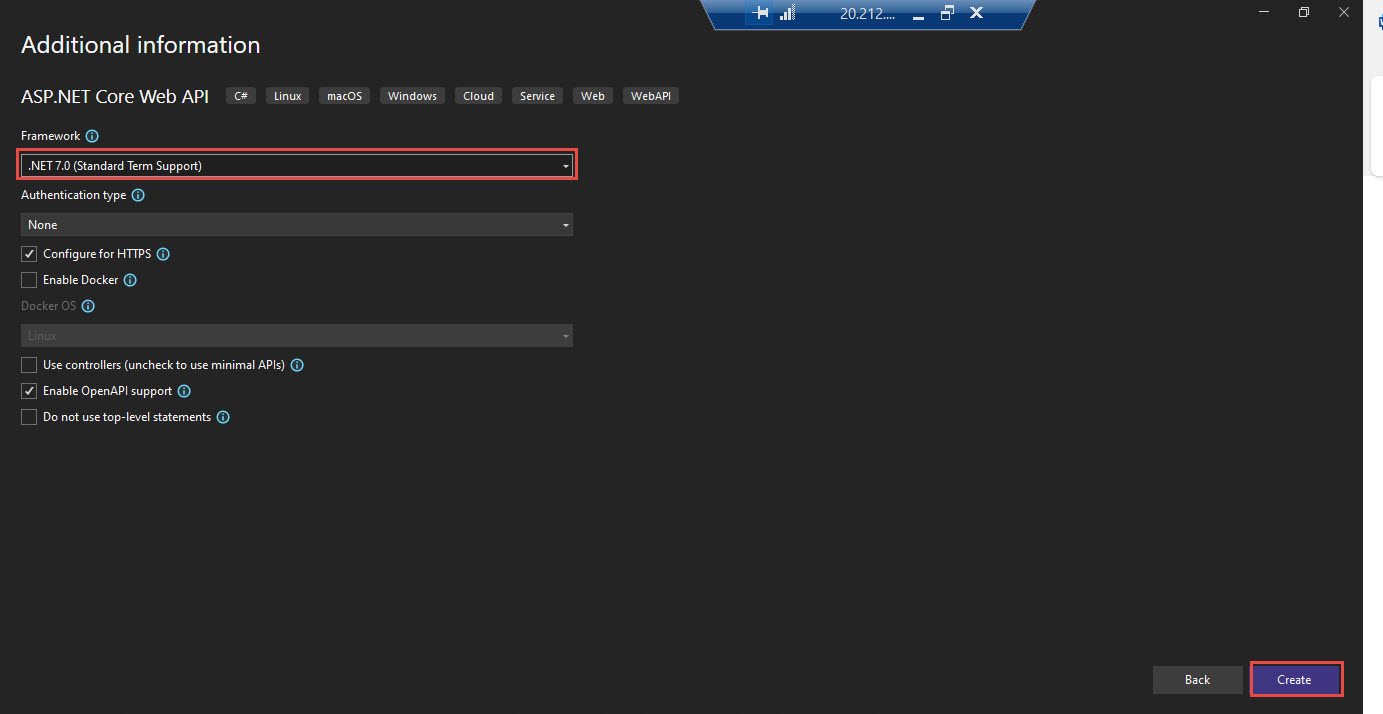Click info icon for top-level statements option
Image resolution: width=1383 pixels, height=714 pixels.
(x=222, y=417)
